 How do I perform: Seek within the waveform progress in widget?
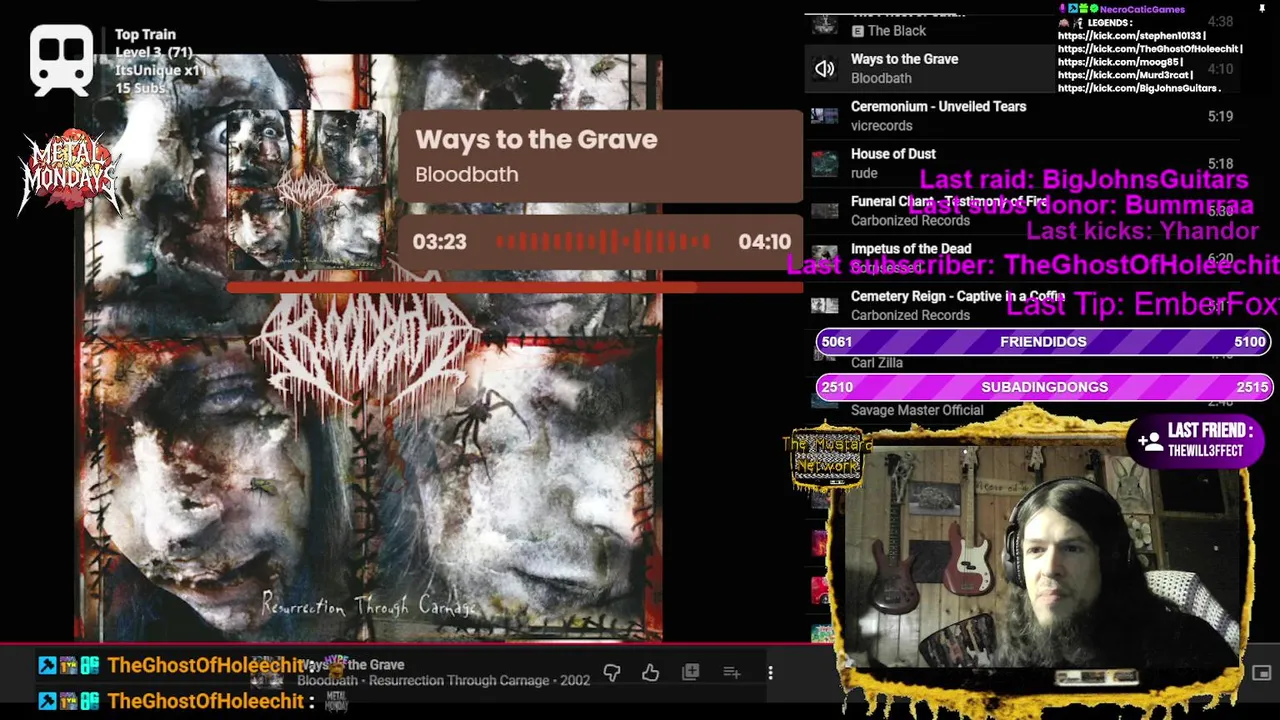[603, 242]
